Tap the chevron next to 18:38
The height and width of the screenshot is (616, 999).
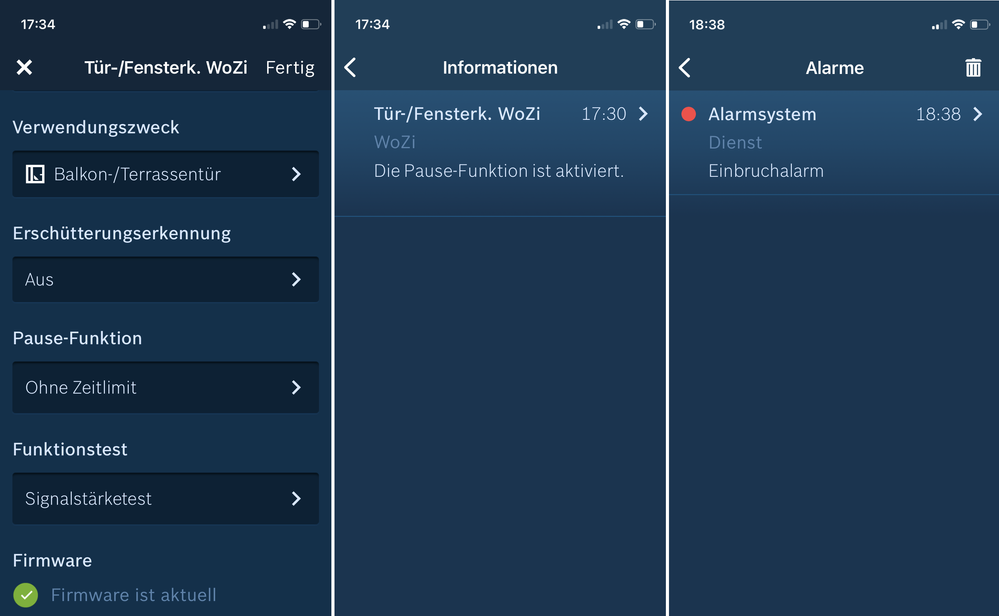[977, 114]
